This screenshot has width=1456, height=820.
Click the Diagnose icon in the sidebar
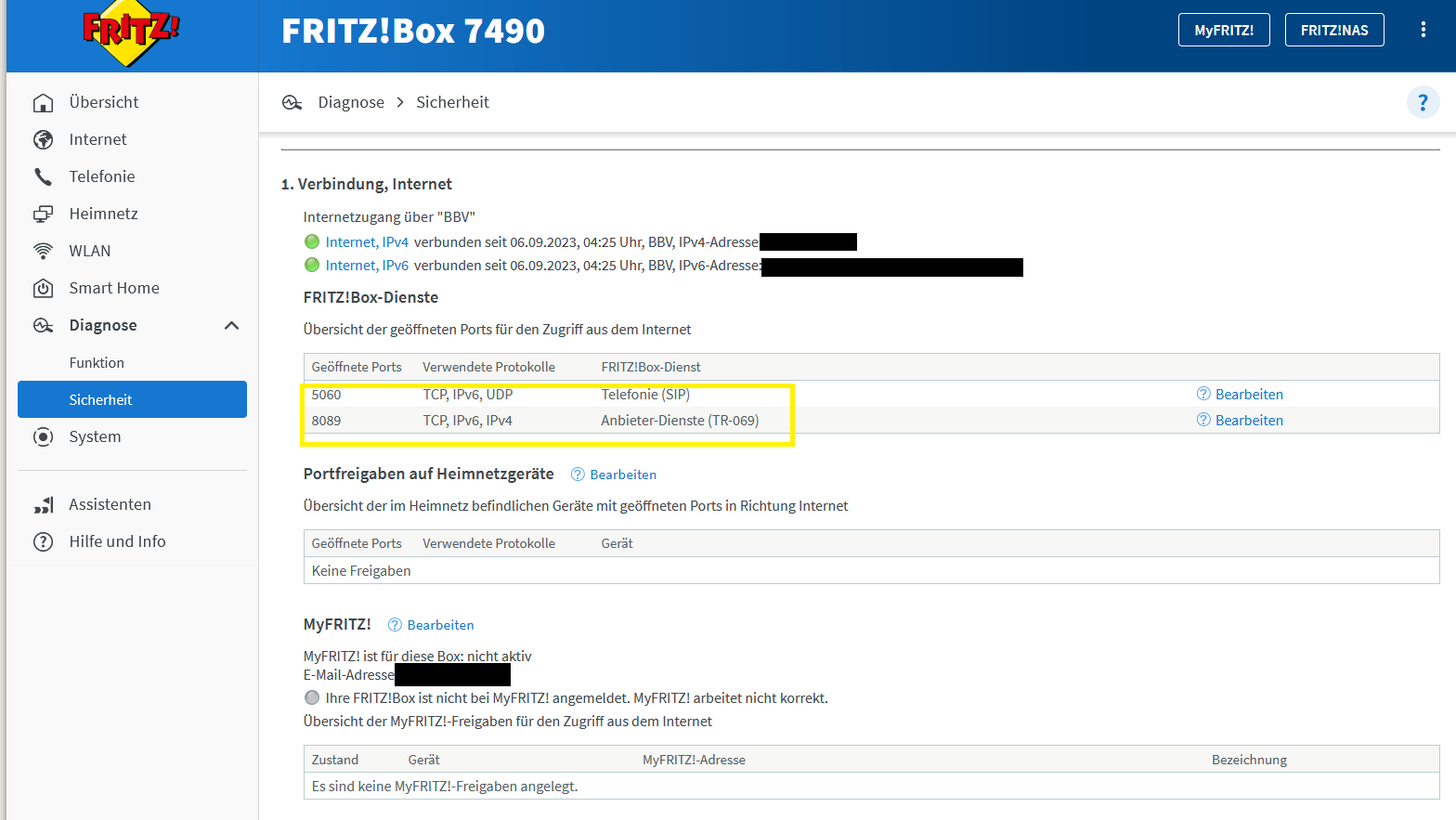(x=43, y=325)
